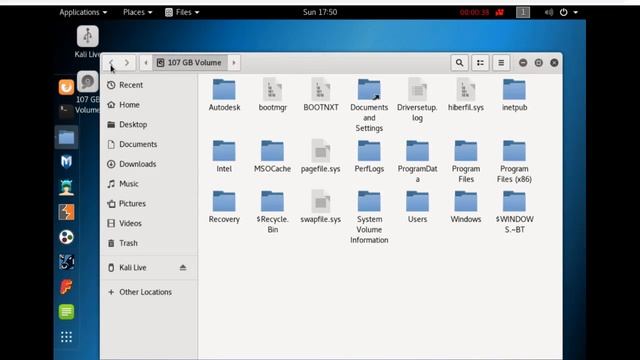The width and height of the screenshot is (640, 360).
Task: Open Videos in the sidebar
Action: point(149,223)
